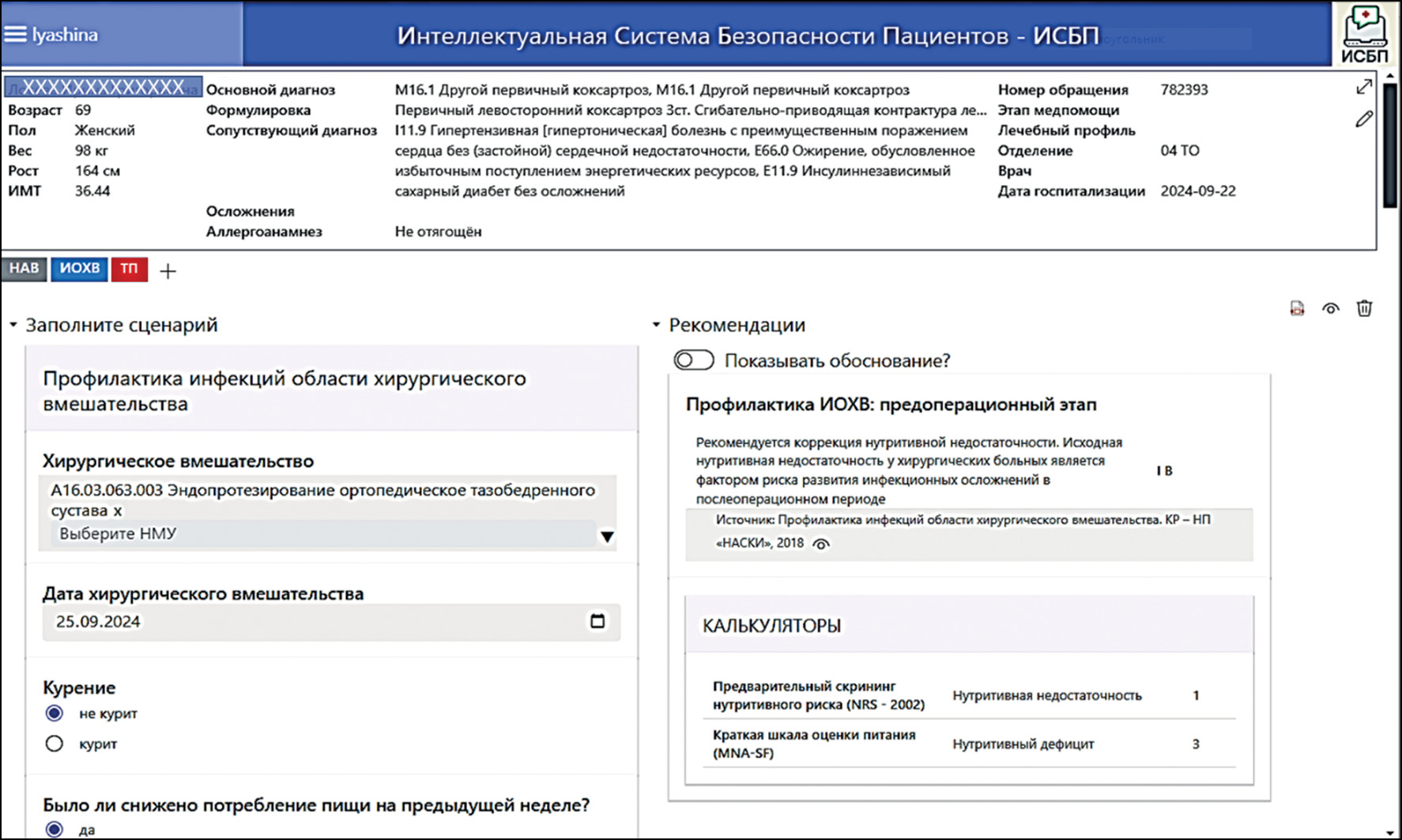1402x840 pixels.
Task: Switch to the НАВ tab
Action: [24, 269]
